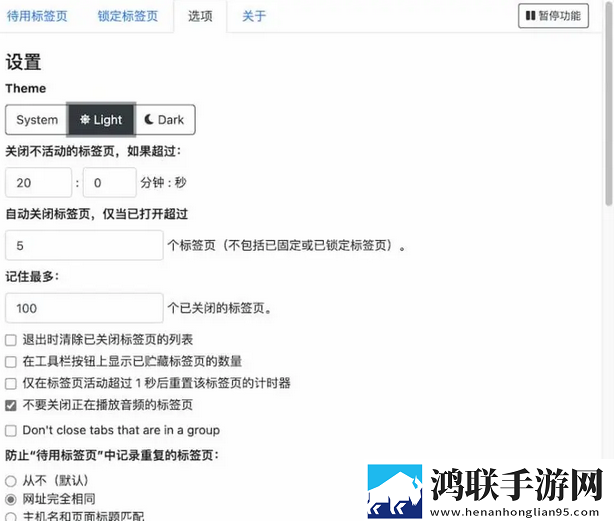This screenshot has height=524, width=614.
Task: Click the Theme label
Action: tap(25, 89)
